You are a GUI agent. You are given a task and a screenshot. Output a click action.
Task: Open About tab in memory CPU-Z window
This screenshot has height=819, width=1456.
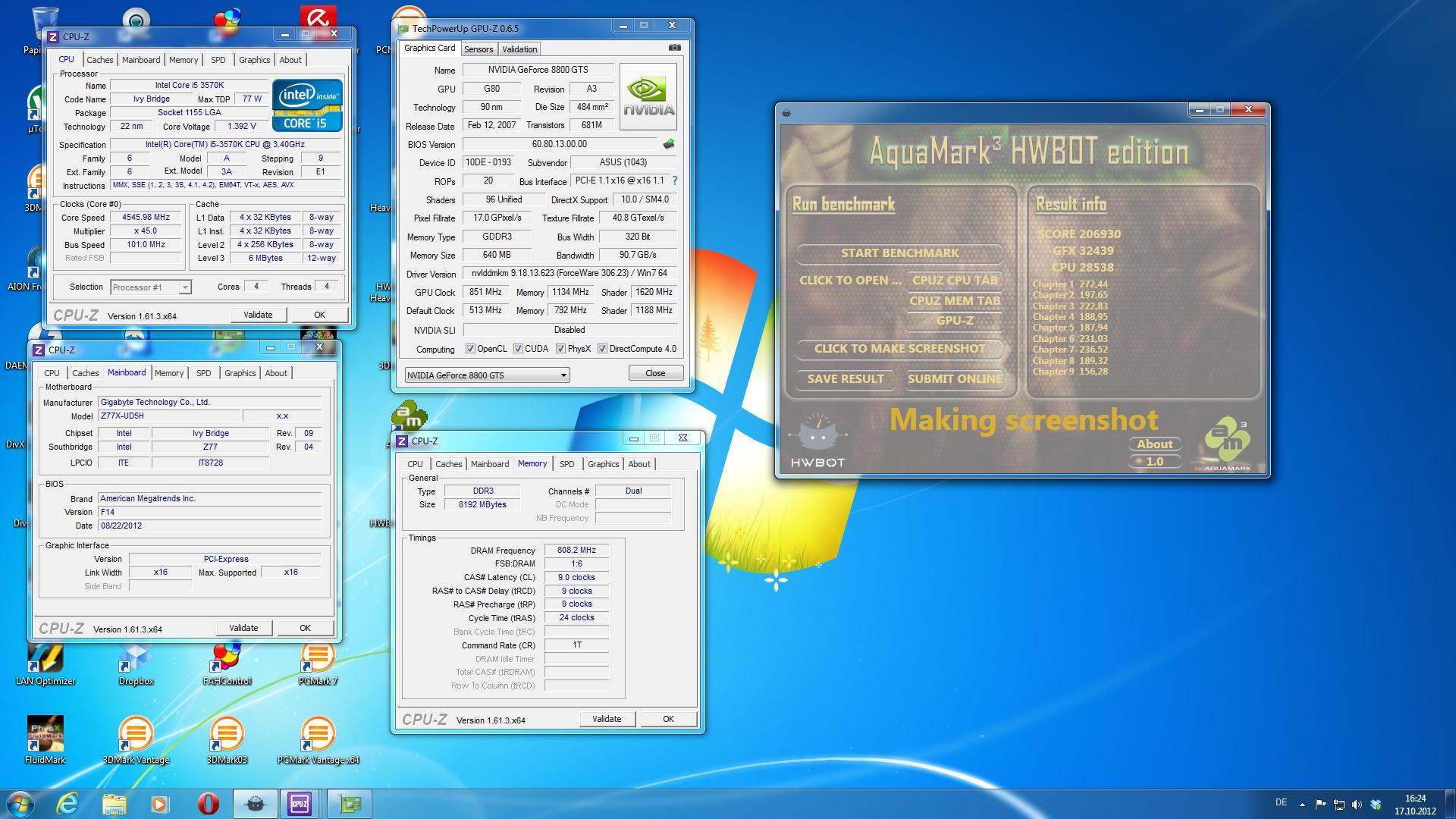pyautogui.click(x=639, y=464)
